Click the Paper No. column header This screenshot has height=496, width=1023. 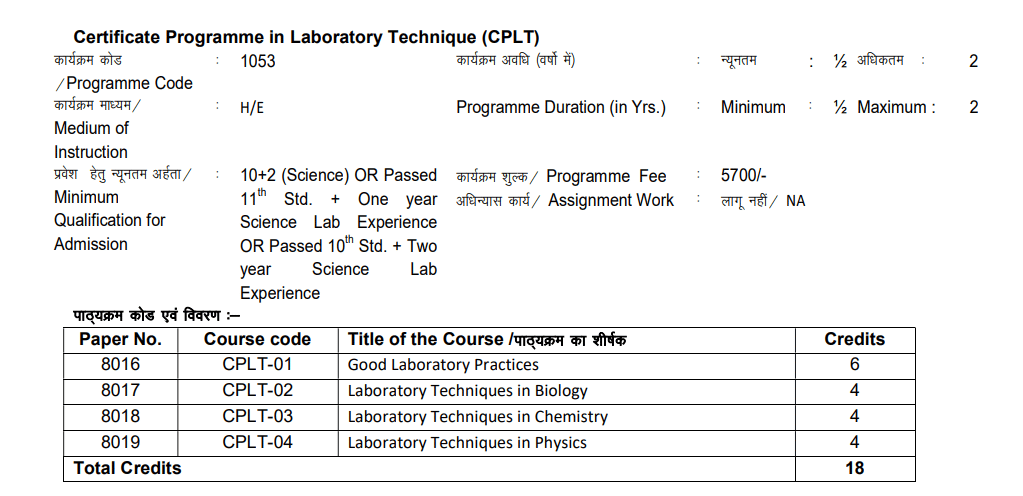click(x=120, y=339)
